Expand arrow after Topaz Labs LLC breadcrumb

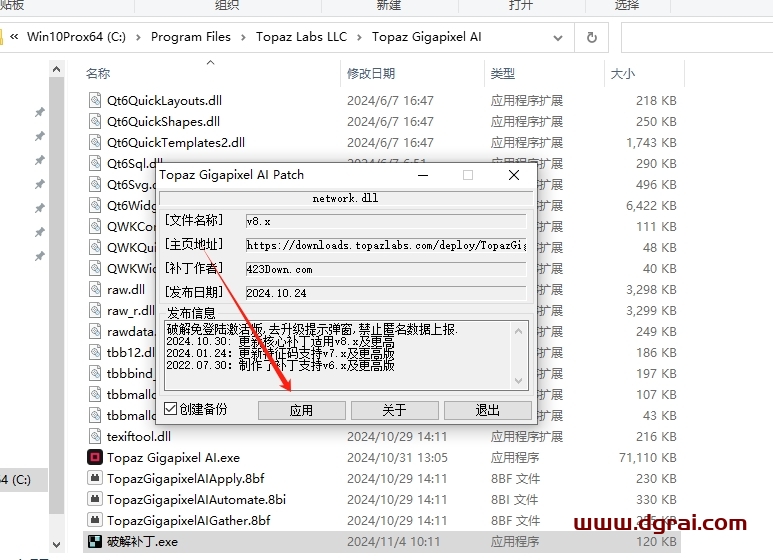pyautogui.click(x=359, y=37)
